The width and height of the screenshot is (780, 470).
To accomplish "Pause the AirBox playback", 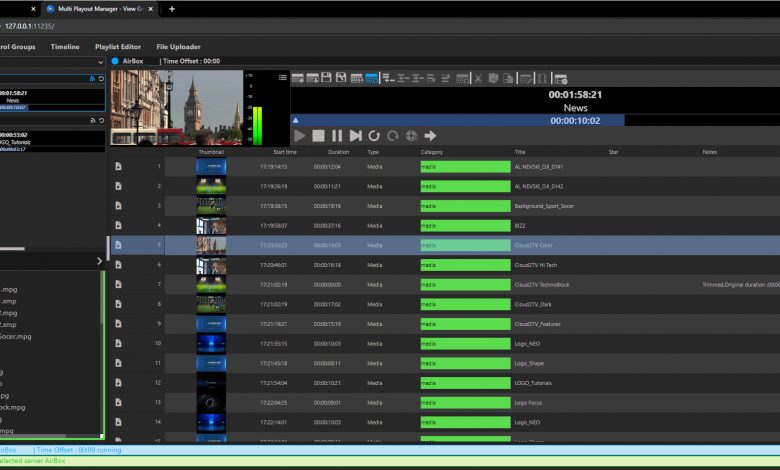I will point(337,135).
